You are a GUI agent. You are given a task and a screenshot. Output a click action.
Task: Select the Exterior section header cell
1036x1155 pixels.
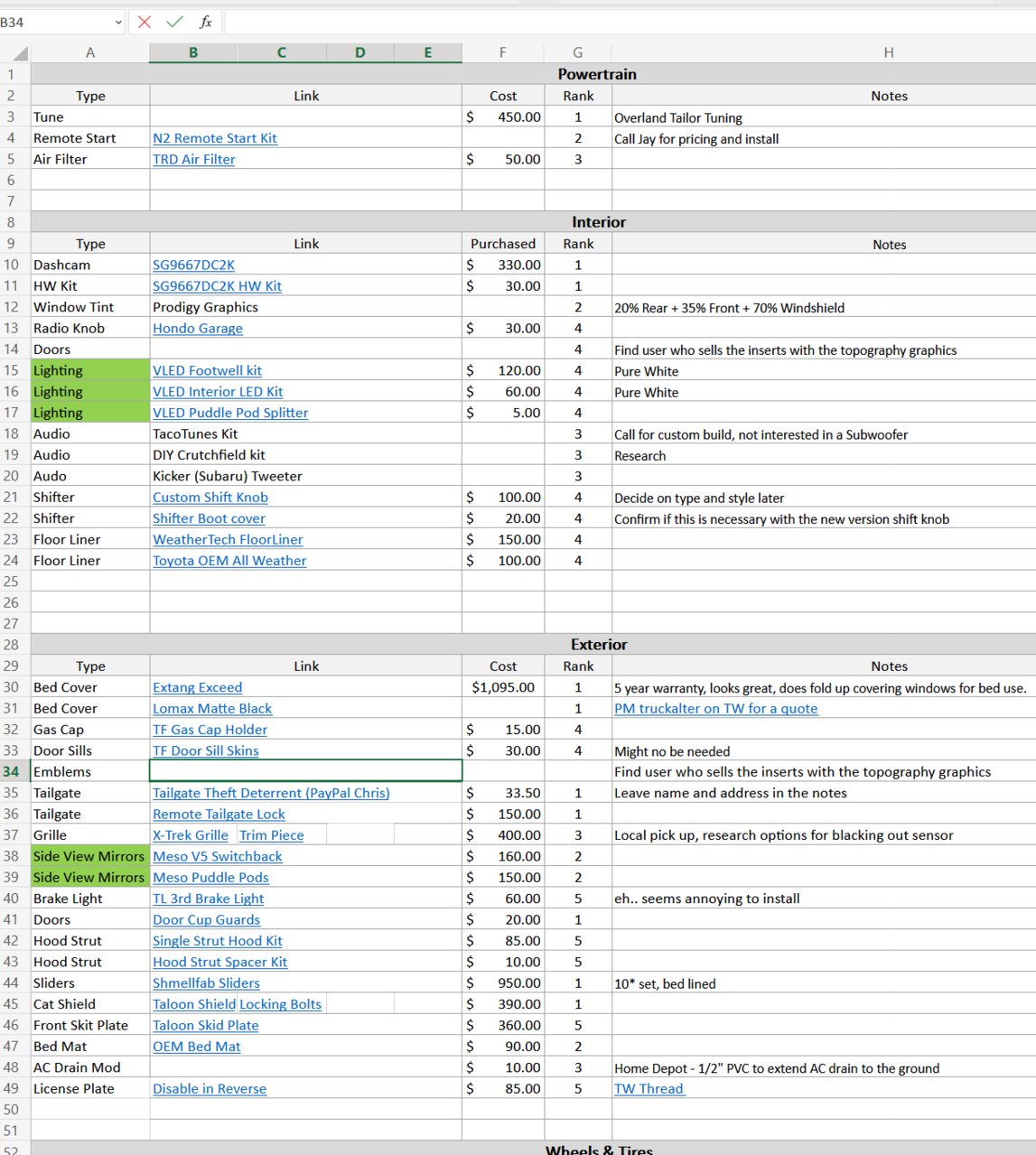[x=533, y=645]
